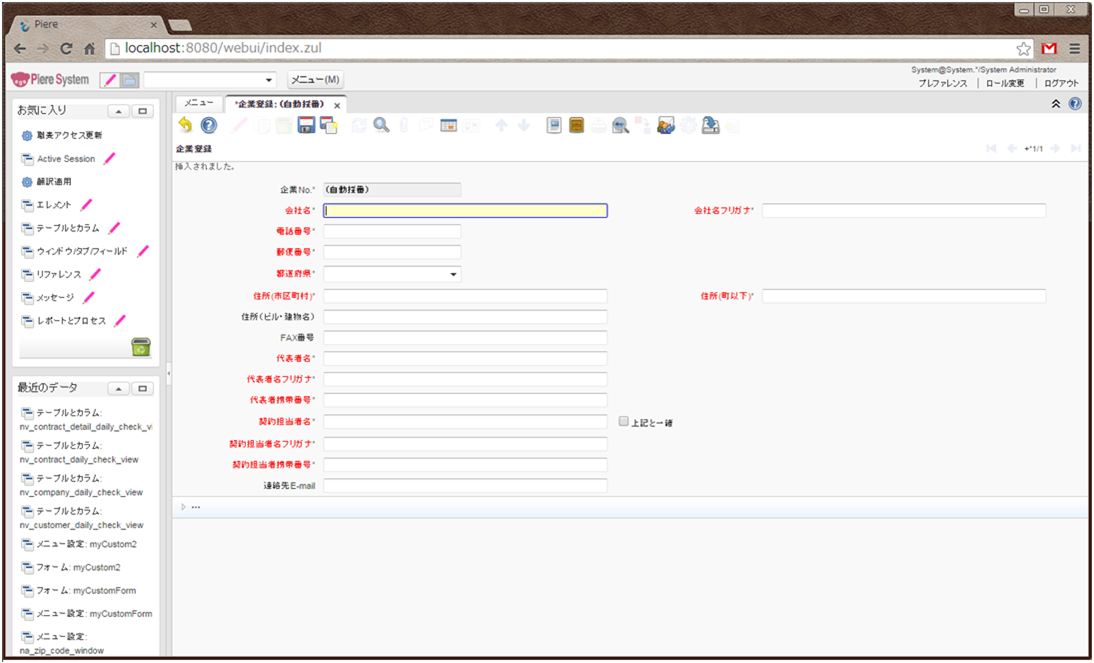Click the Attachment paperclip toolbar icon

(403, 126)
